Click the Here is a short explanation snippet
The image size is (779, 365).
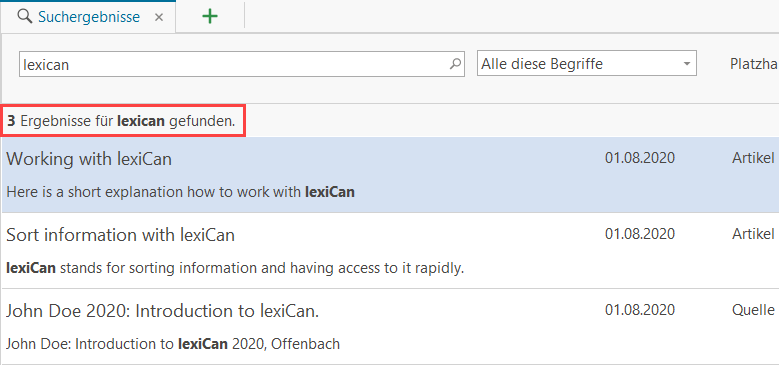coord(180,192)
